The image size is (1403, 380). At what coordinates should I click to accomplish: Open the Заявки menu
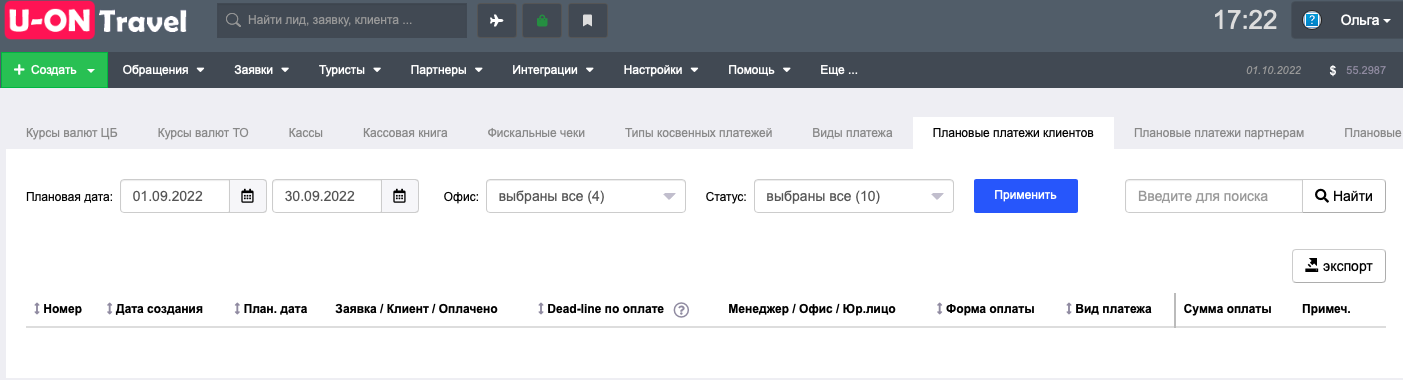point(261,70)
